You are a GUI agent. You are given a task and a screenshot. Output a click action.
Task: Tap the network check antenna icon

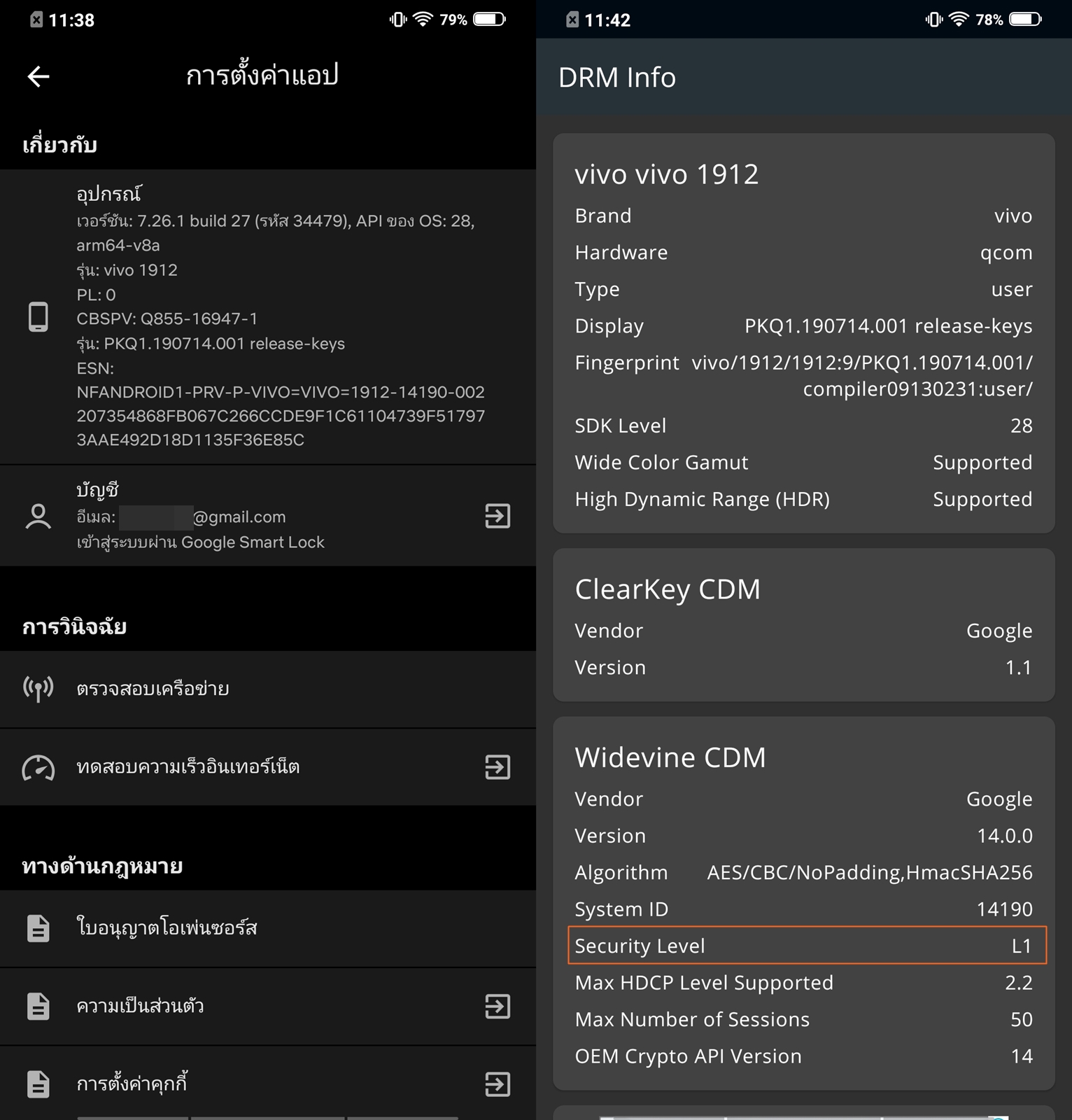point(38,689)
